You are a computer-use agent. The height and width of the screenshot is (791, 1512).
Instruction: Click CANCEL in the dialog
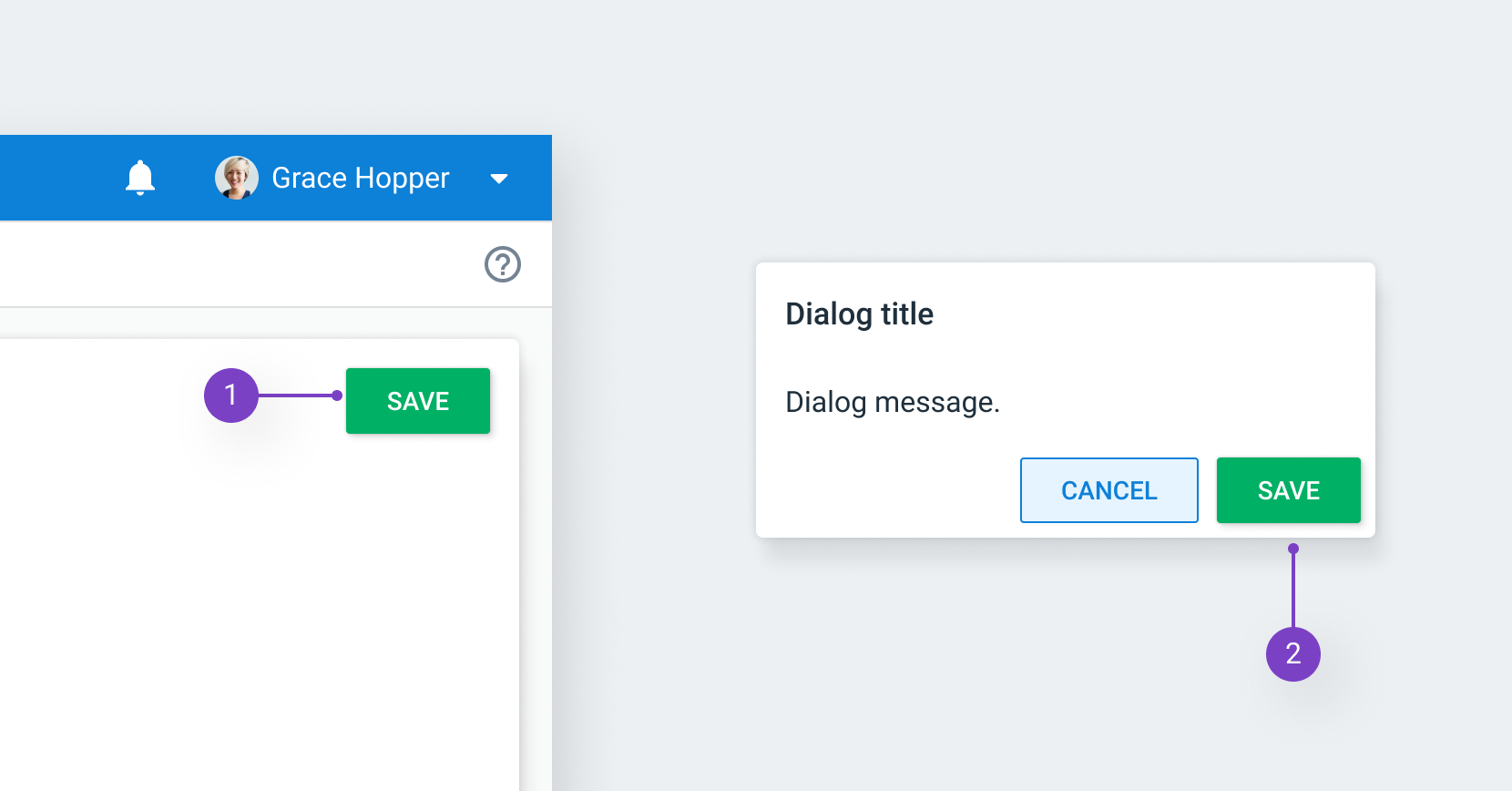click(x=1109, y=490)
